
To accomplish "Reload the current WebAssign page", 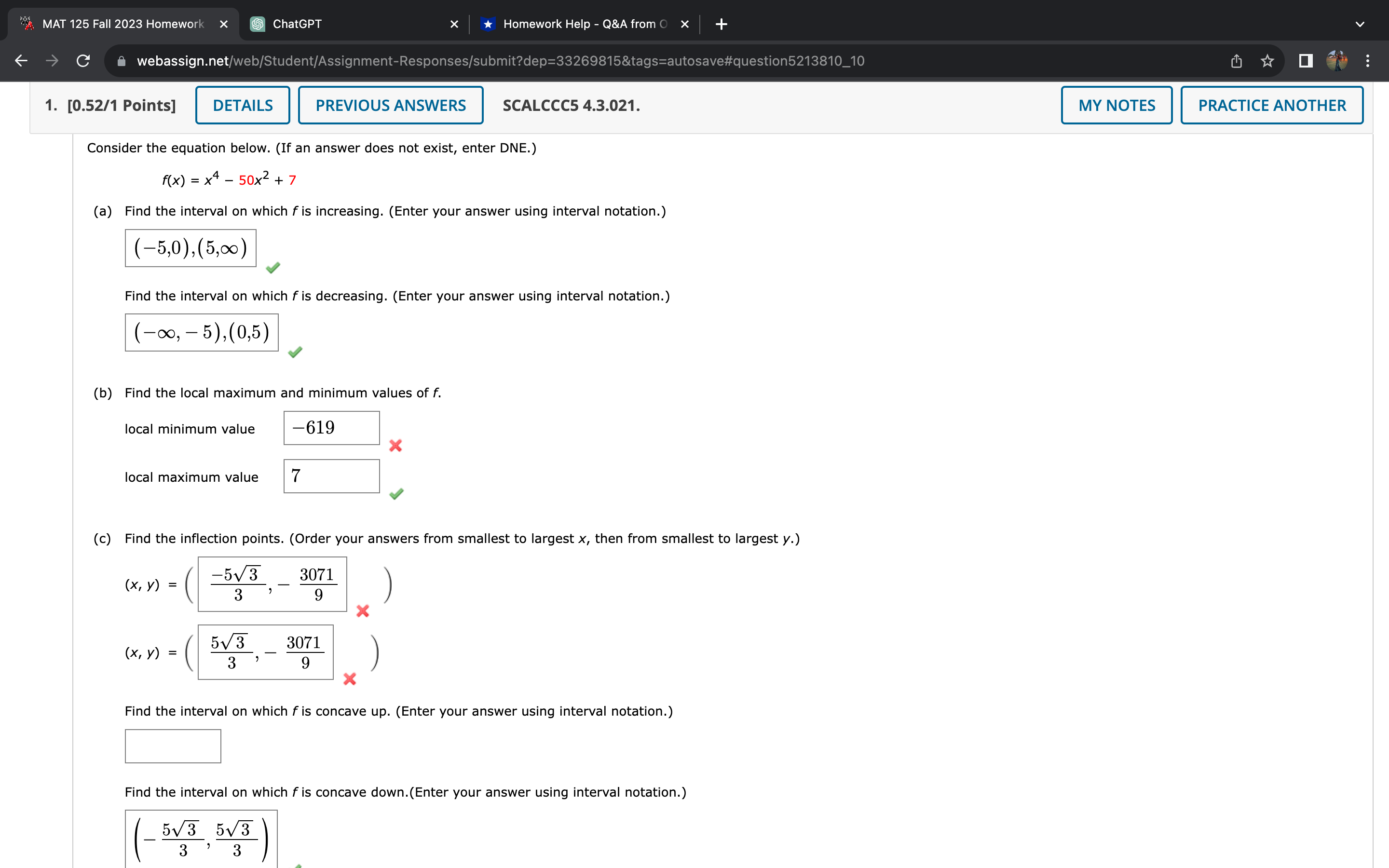I will 83,61.
